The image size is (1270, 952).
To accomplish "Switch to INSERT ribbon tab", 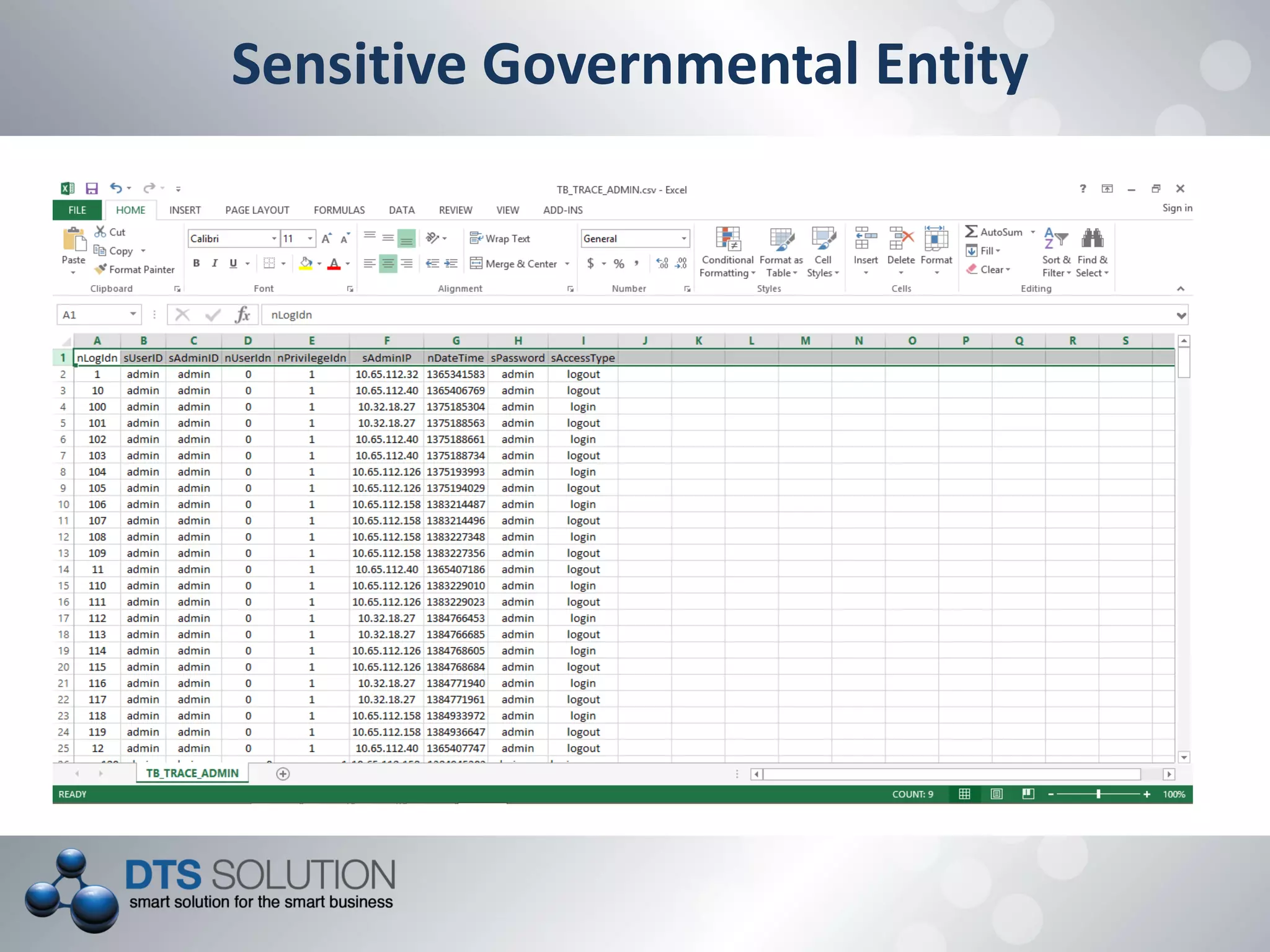I will click(x=185, y=210).
